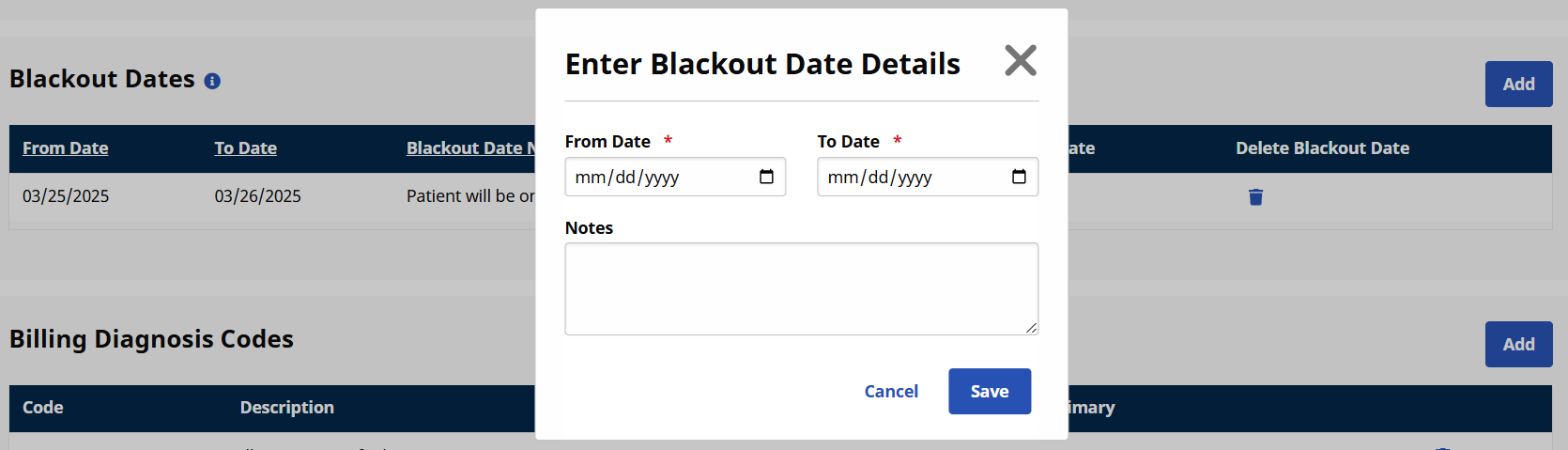This screenshot has height=450, width=1568.
Task: Select the 03/25/2025 from date cell
Action: [66, 196]
